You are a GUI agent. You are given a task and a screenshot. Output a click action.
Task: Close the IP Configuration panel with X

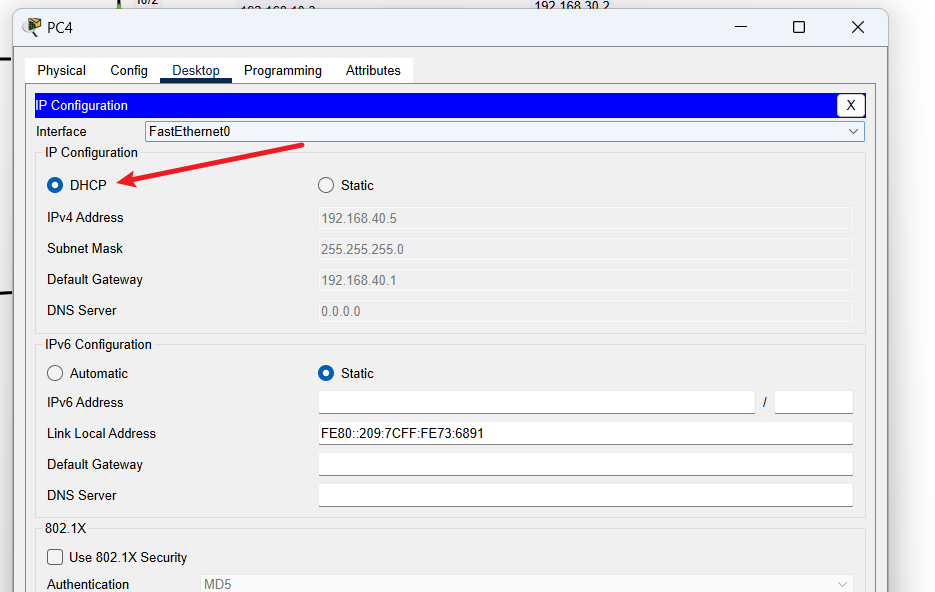click(851, 106)
